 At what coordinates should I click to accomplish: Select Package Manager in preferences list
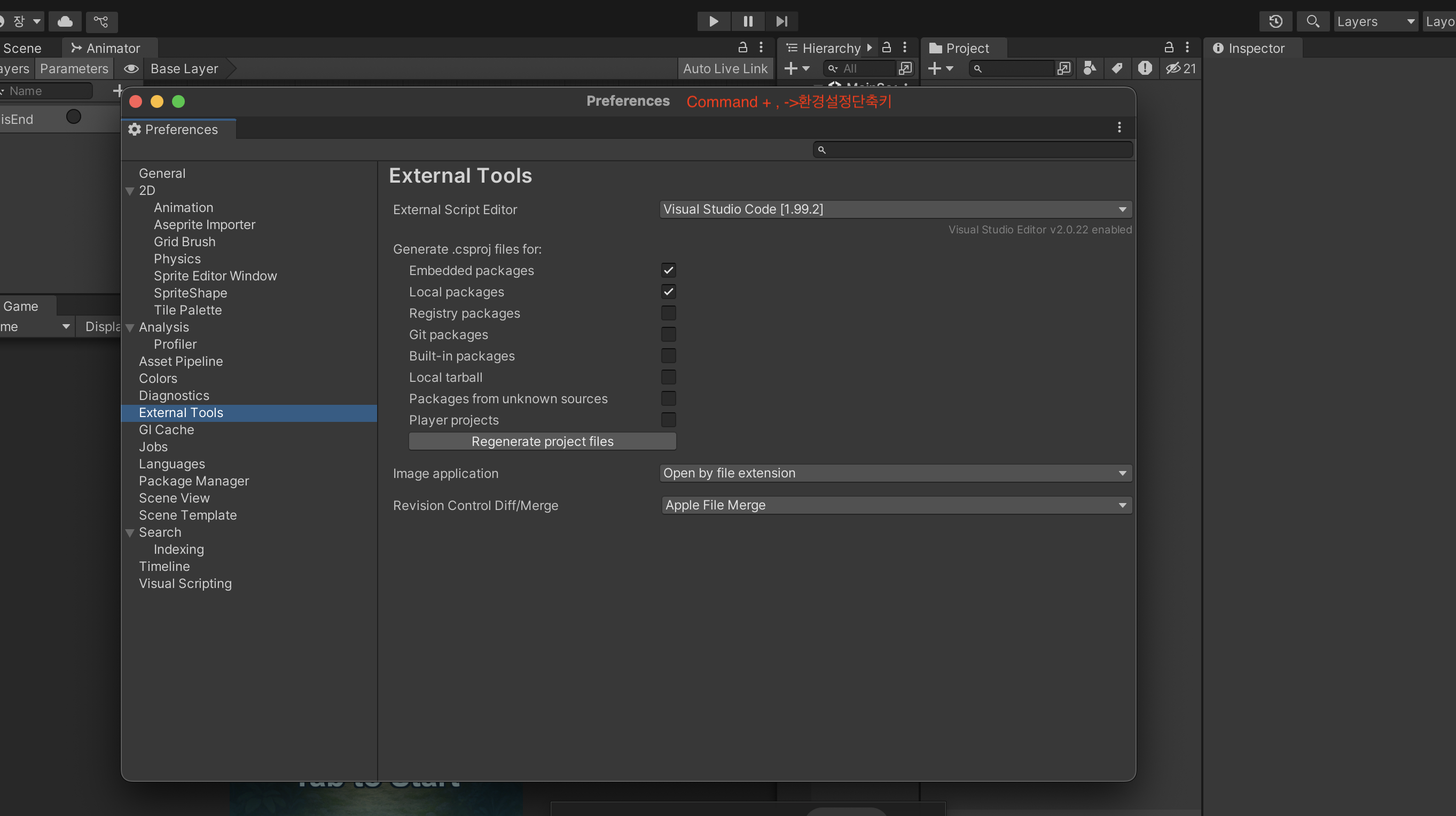pos(193,481)
